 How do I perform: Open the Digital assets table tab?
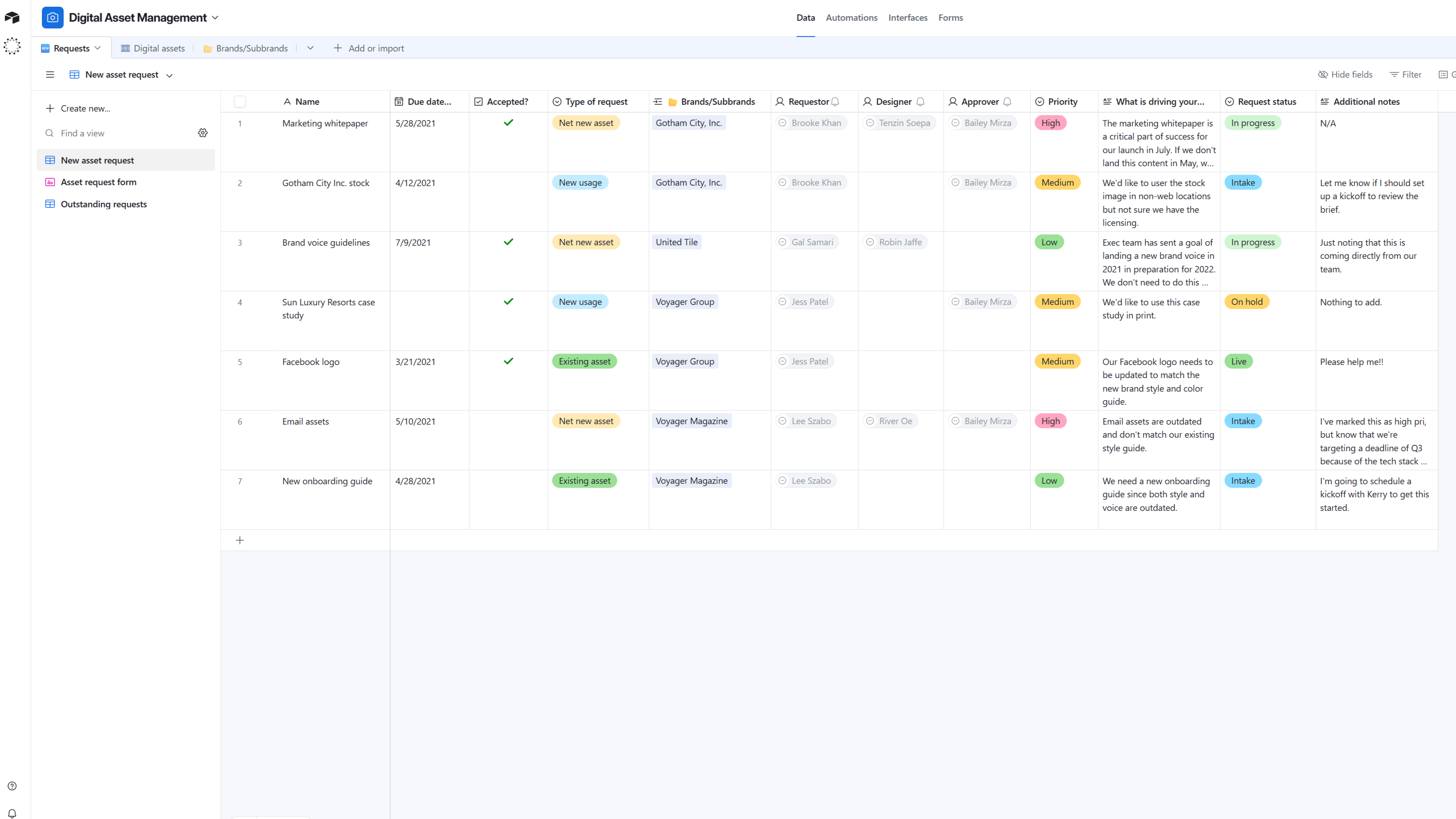tap(153, 48)
